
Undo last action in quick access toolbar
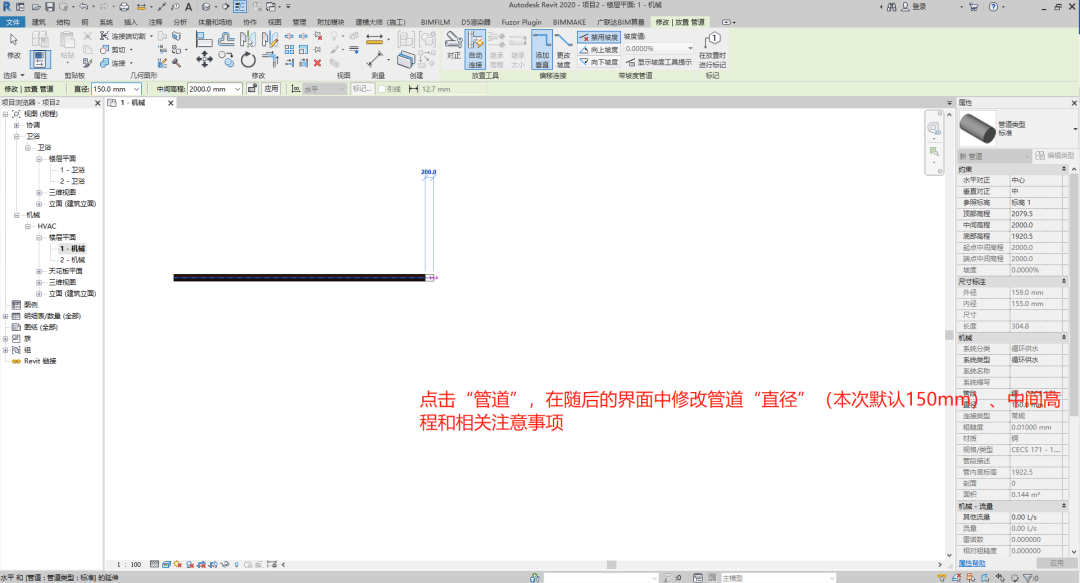pyautogui.click(x=83, y=6)
